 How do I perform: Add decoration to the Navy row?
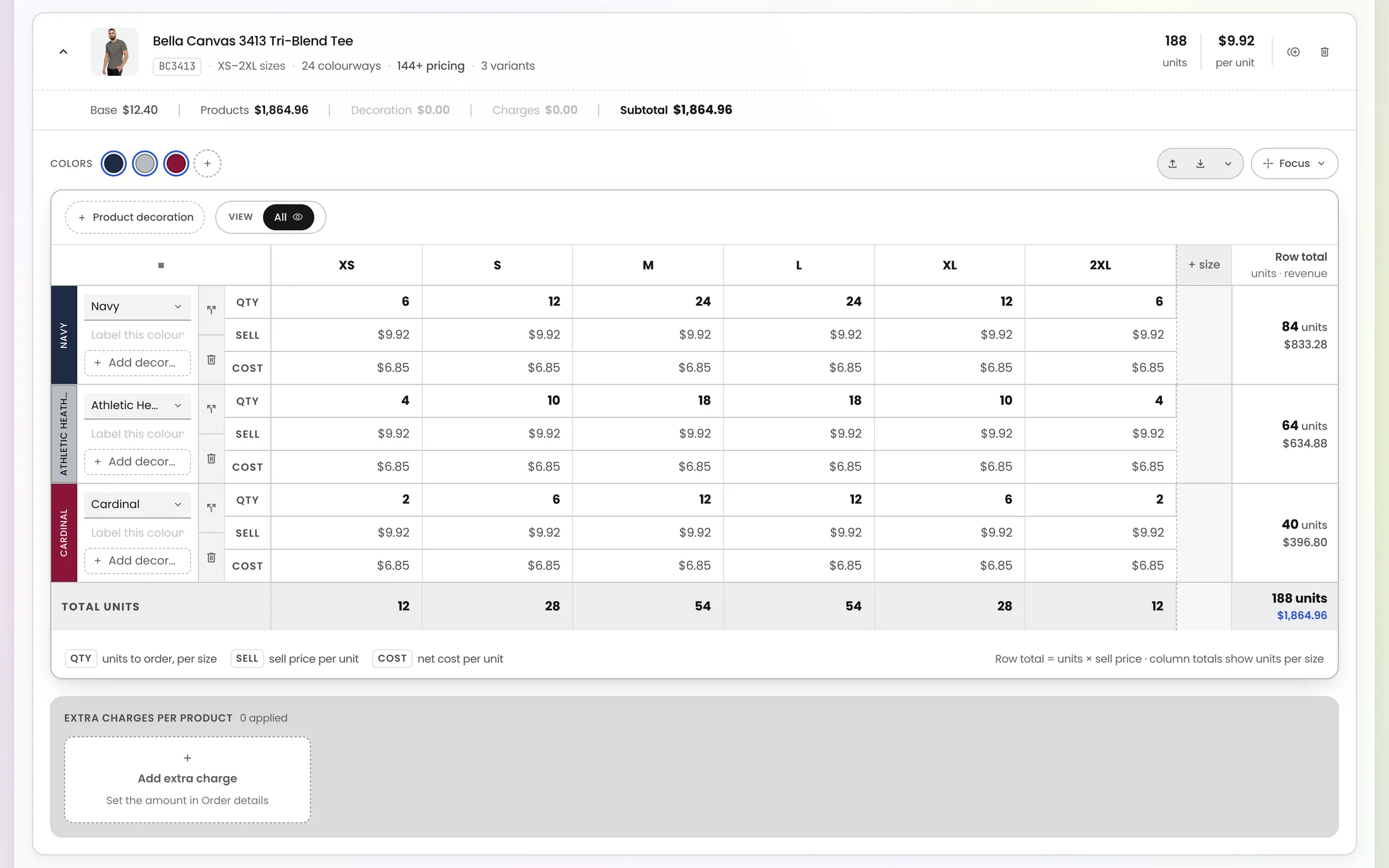pyautogui.click(x=137, y=363)
